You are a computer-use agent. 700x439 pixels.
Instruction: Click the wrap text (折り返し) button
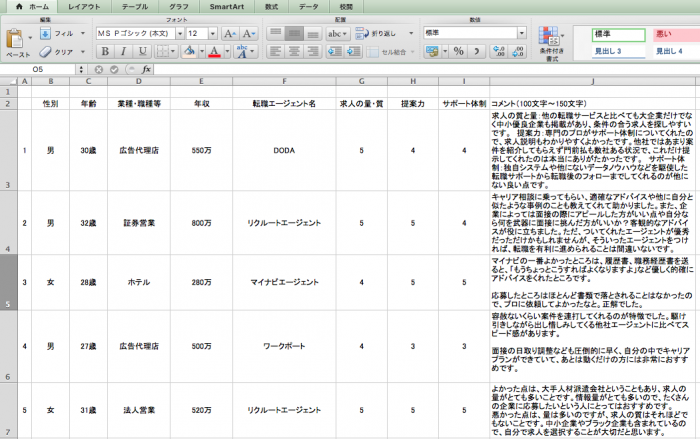(376, 33)
